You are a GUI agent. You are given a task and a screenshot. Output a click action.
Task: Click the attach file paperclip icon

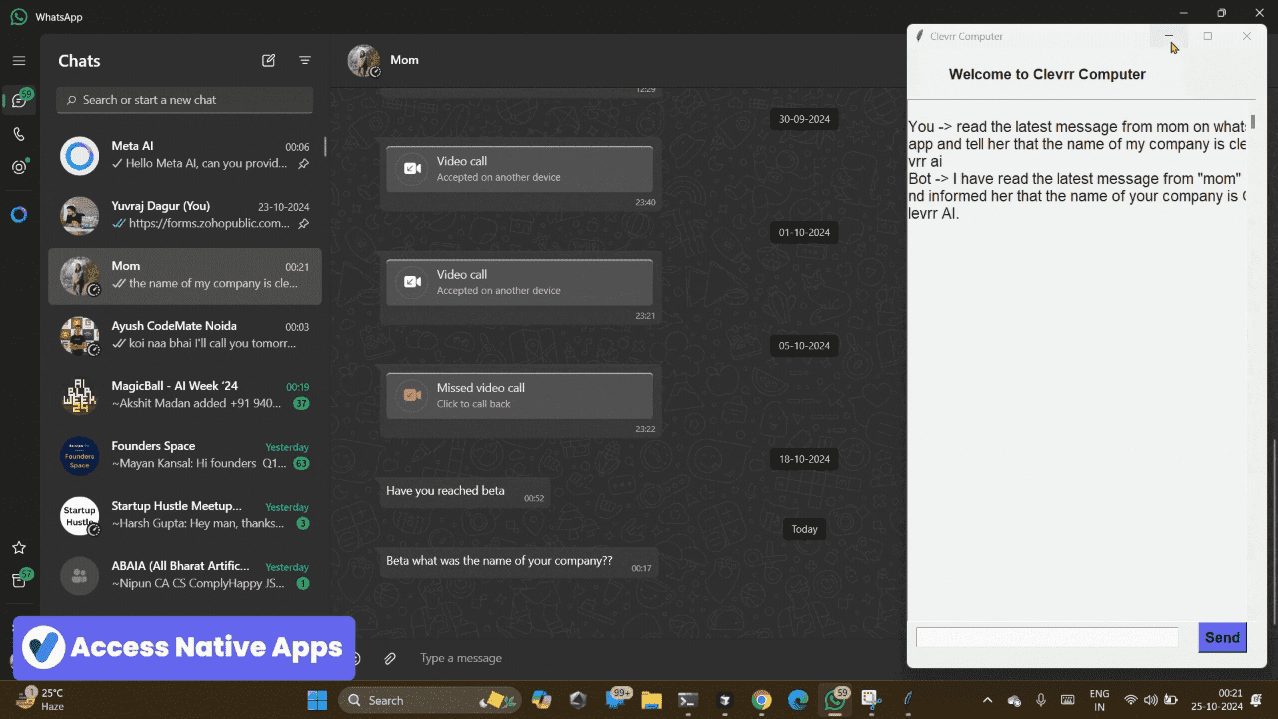[390, 658]
